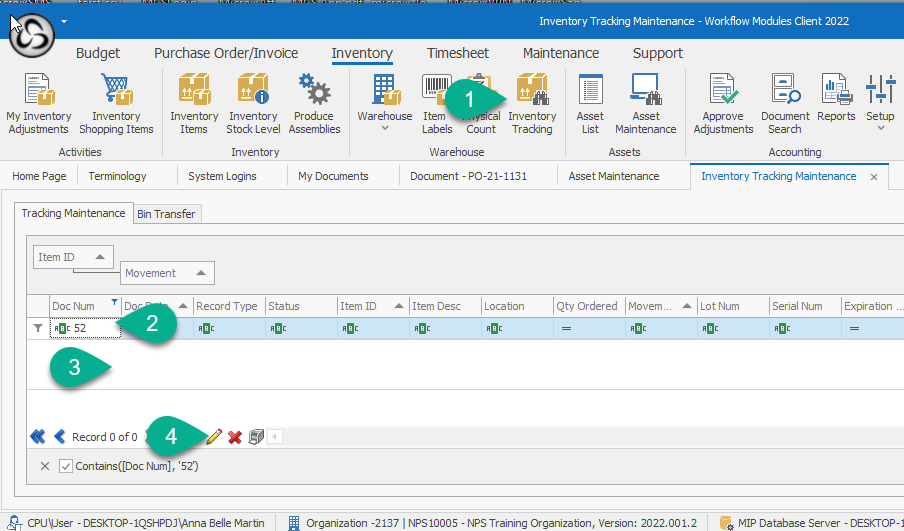Expand the Warehouse dropdown

(x=385, y=129)
